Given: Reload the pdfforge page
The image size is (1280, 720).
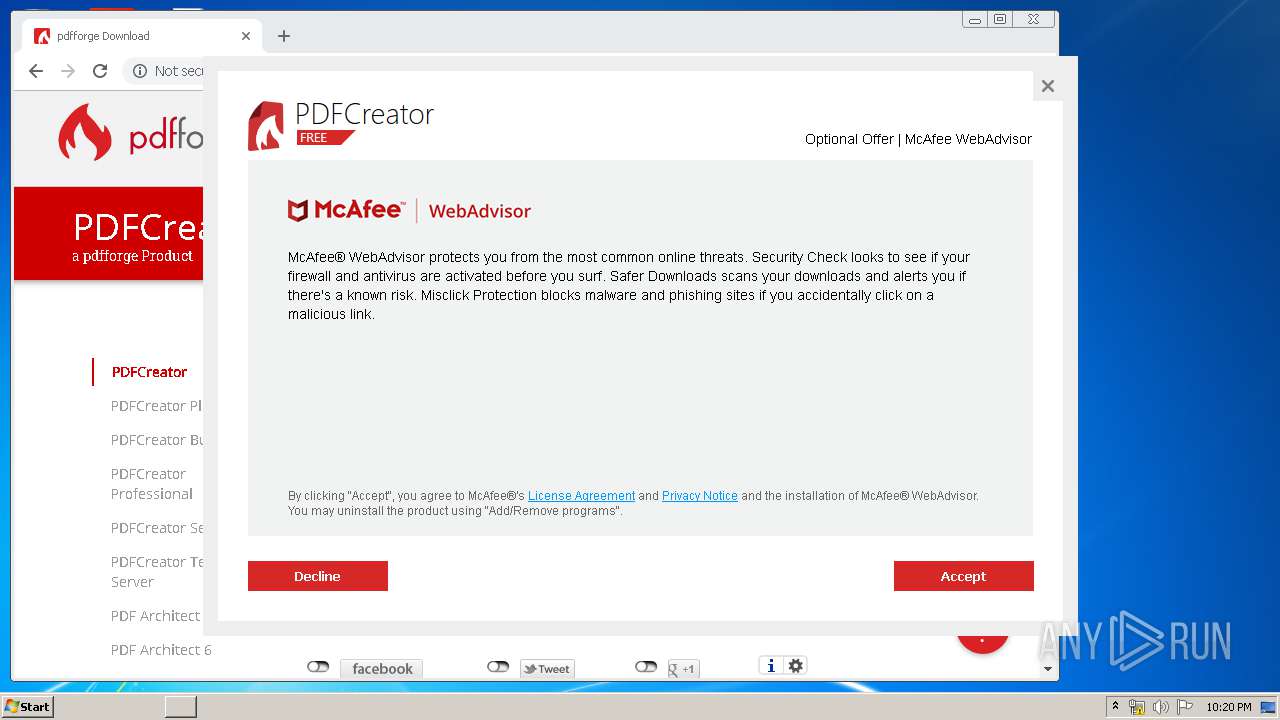Looking at the screenshot, I should (100, 71).
